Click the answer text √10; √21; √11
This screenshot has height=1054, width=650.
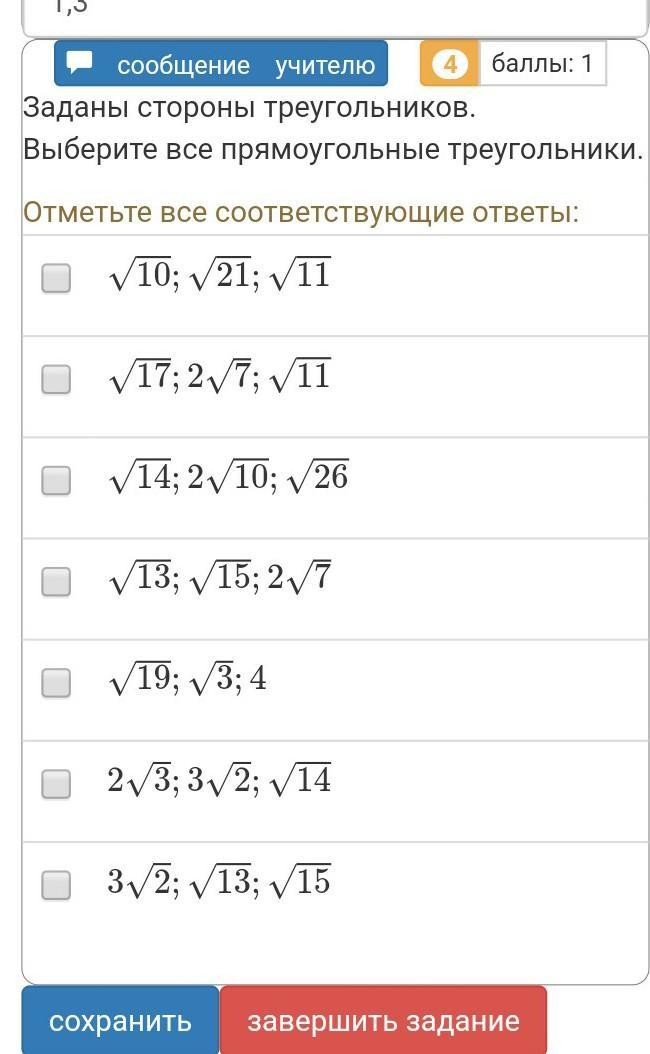coord(219,275)
